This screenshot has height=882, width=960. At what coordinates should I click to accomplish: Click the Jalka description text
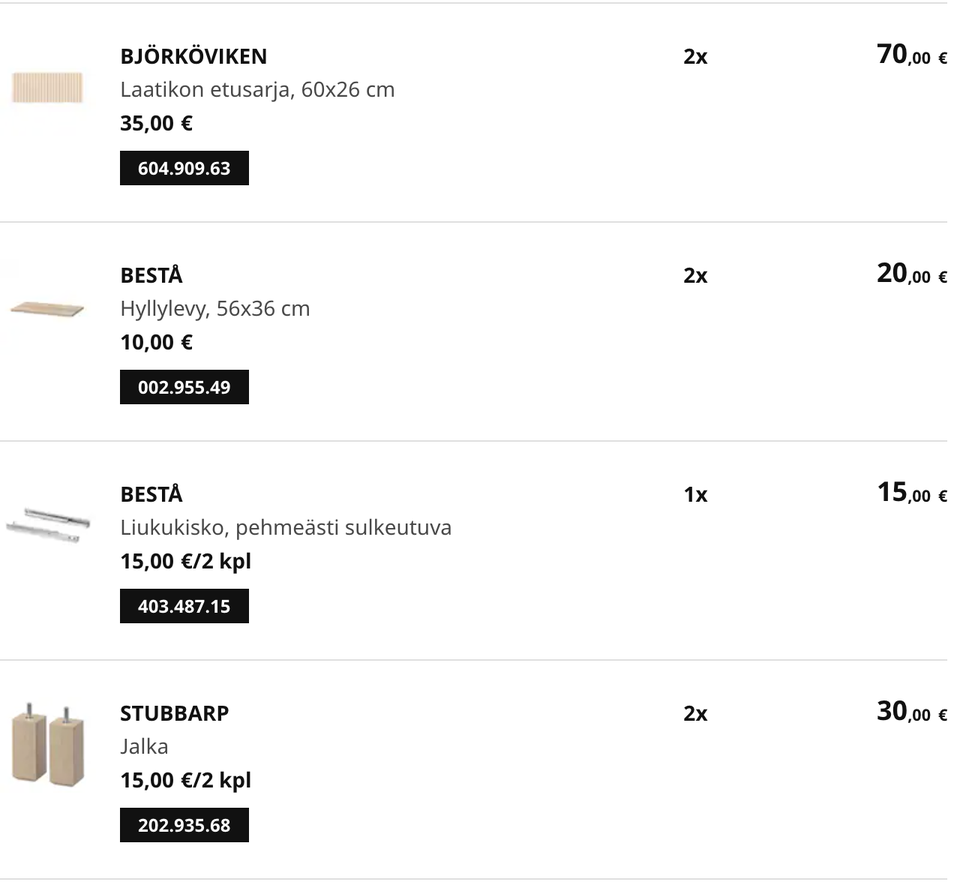[x=144, y=746]
